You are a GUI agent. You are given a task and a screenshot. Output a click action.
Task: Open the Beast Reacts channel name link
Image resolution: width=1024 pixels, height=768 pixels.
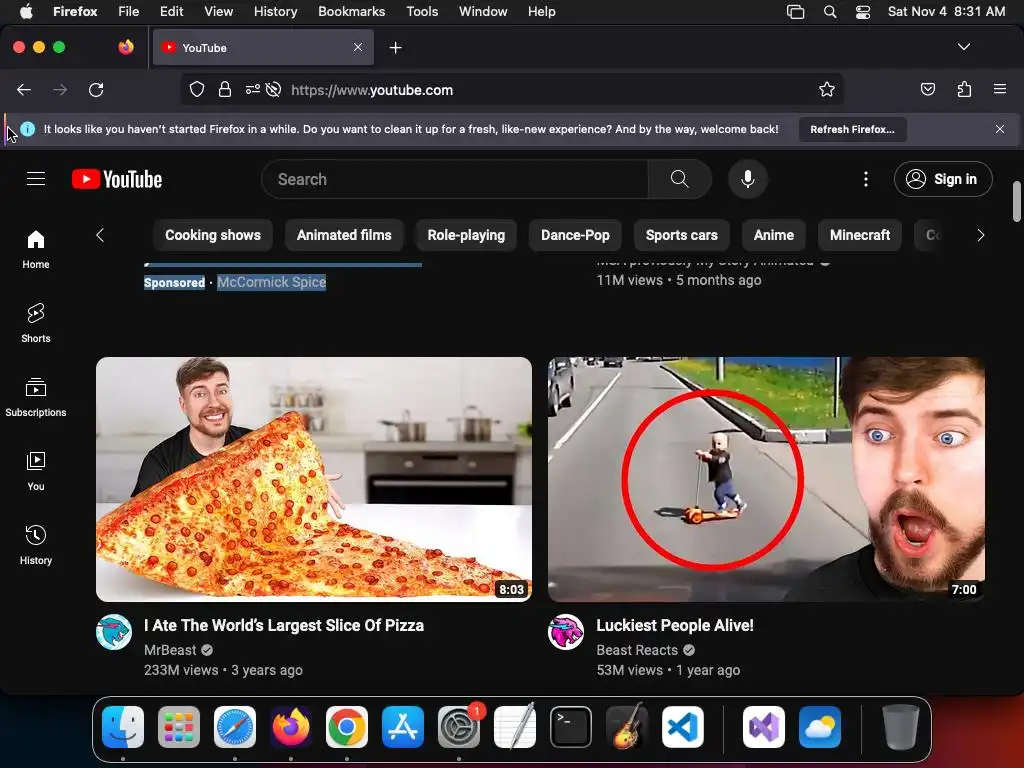[x=637, y=650]
